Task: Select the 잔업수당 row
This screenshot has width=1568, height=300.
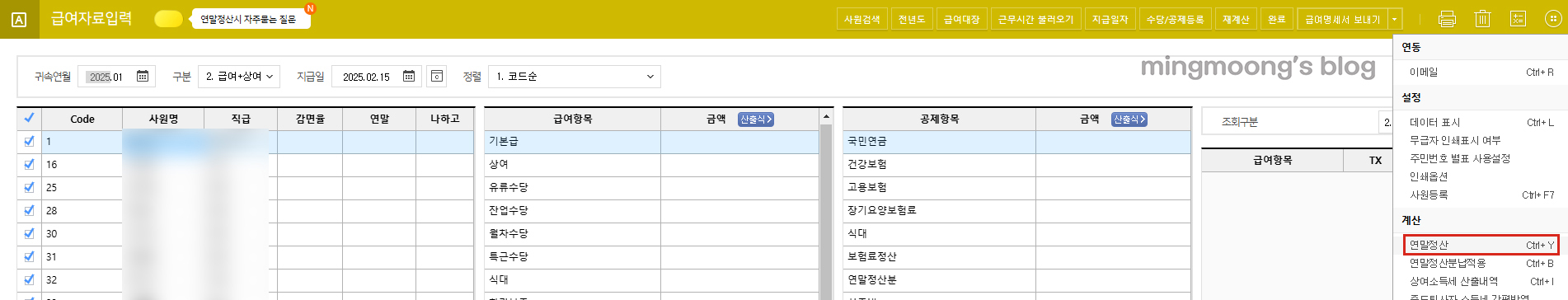Action: point(651,211)
